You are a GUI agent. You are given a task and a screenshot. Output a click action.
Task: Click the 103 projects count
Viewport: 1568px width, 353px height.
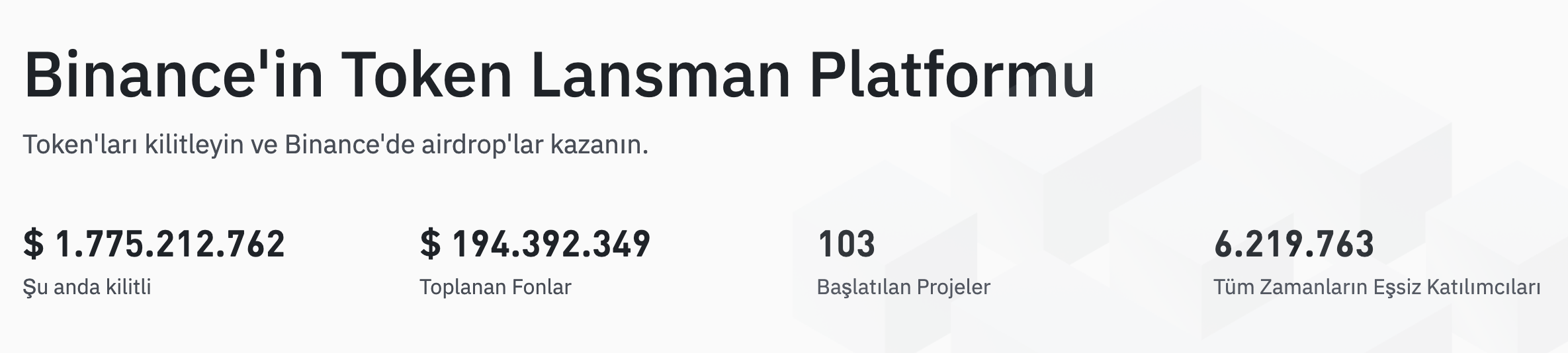point(846,243)
